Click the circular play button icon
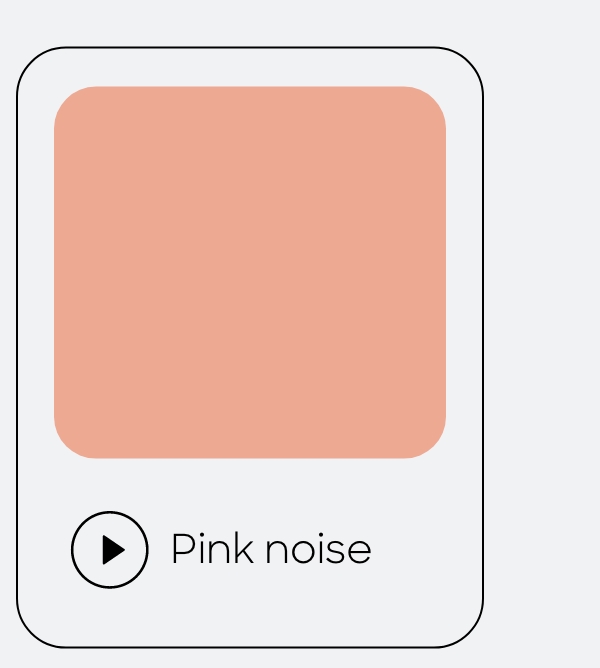600x668 pixels. tap(110, 550)
